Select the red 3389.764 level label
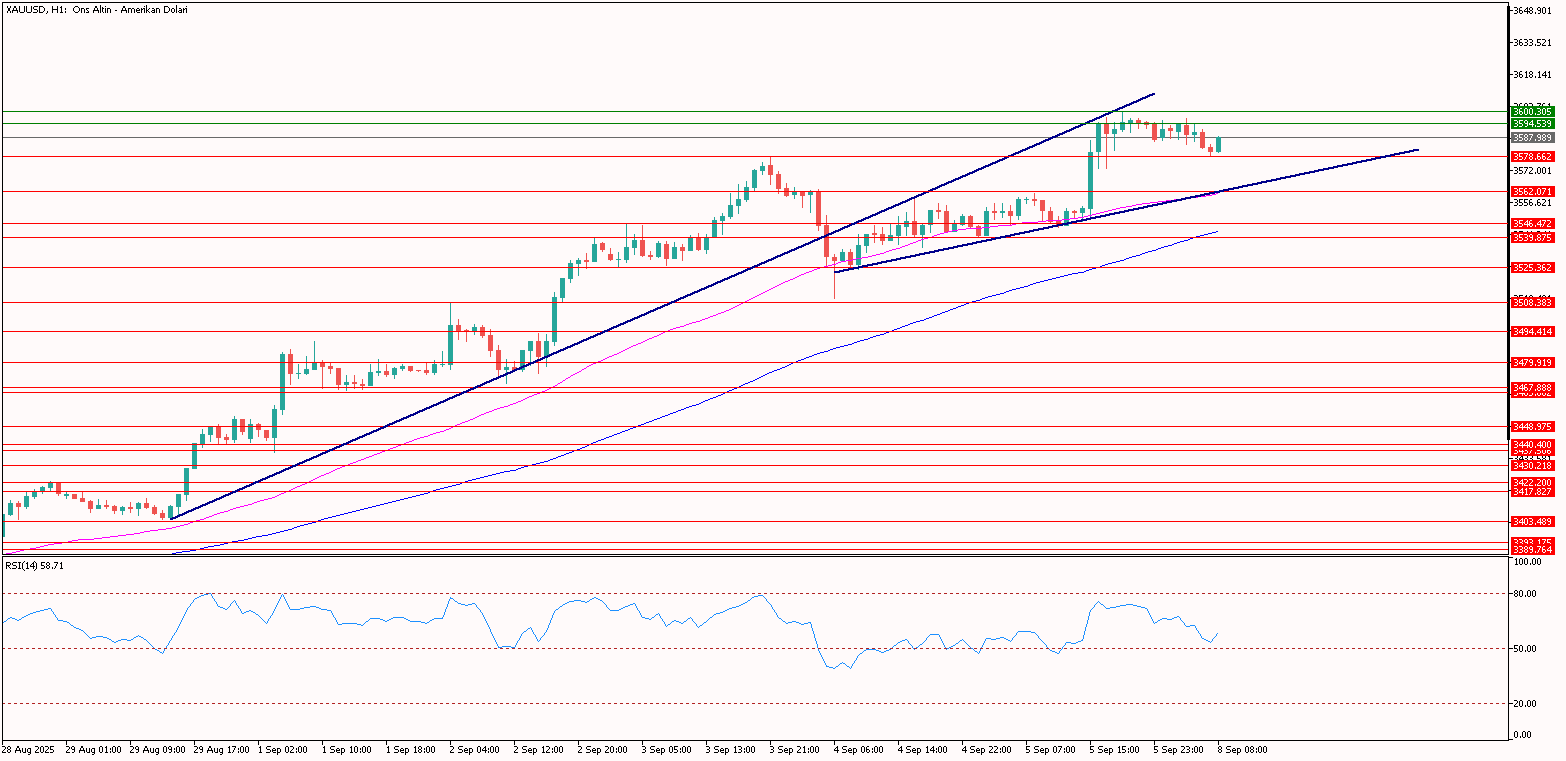1566x761 pixels. (x=1531, y=549)
